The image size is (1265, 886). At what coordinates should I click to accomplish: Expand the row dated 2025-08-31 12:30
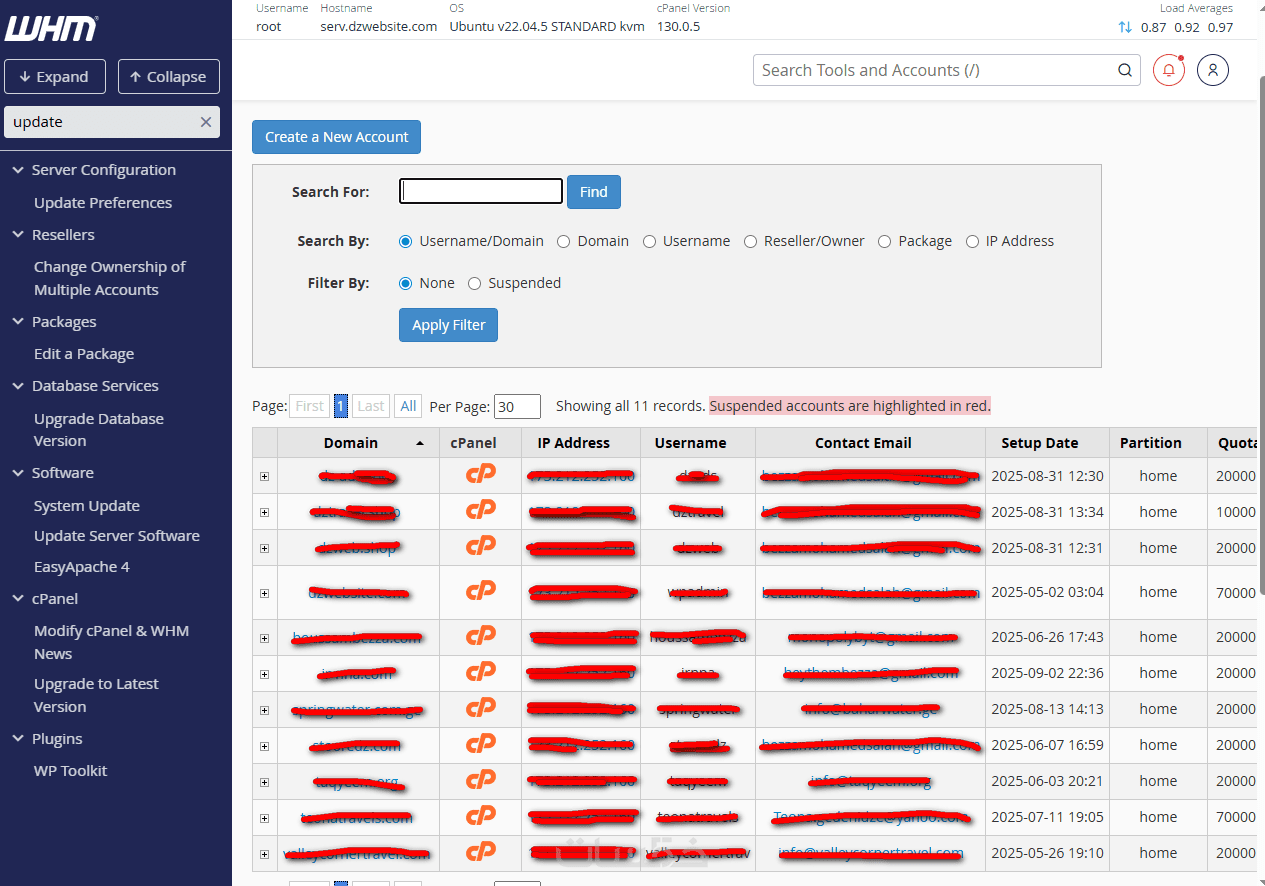point(264,476)
